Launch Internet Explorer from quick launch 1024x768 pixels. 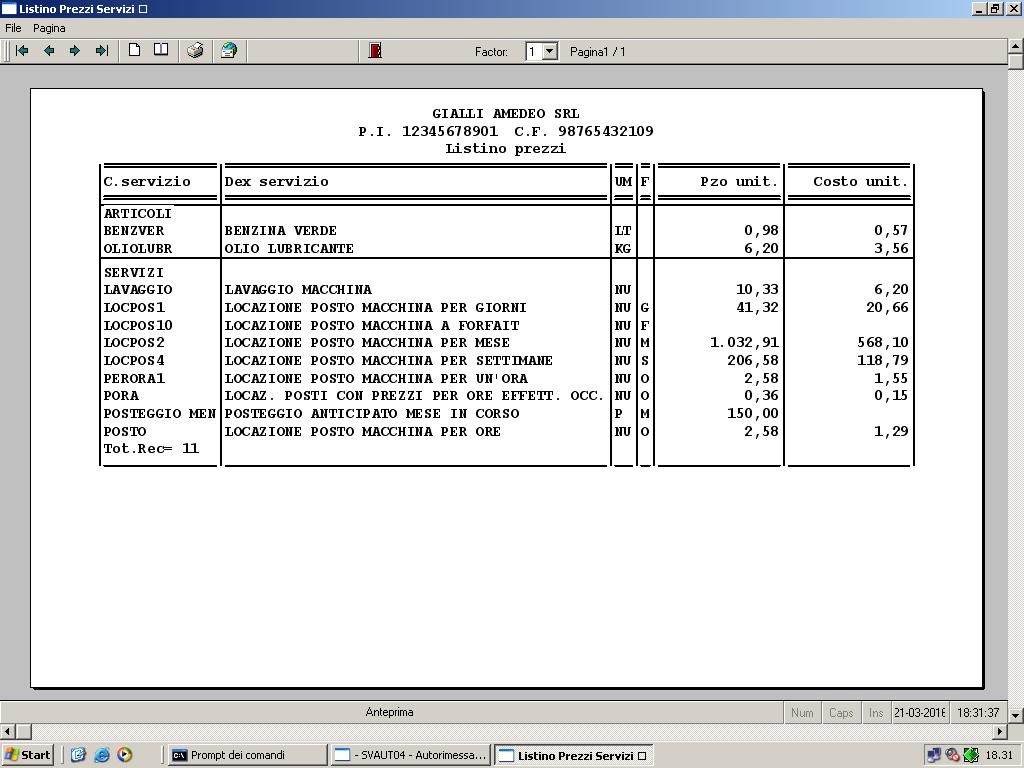click(x=101, y=755)
